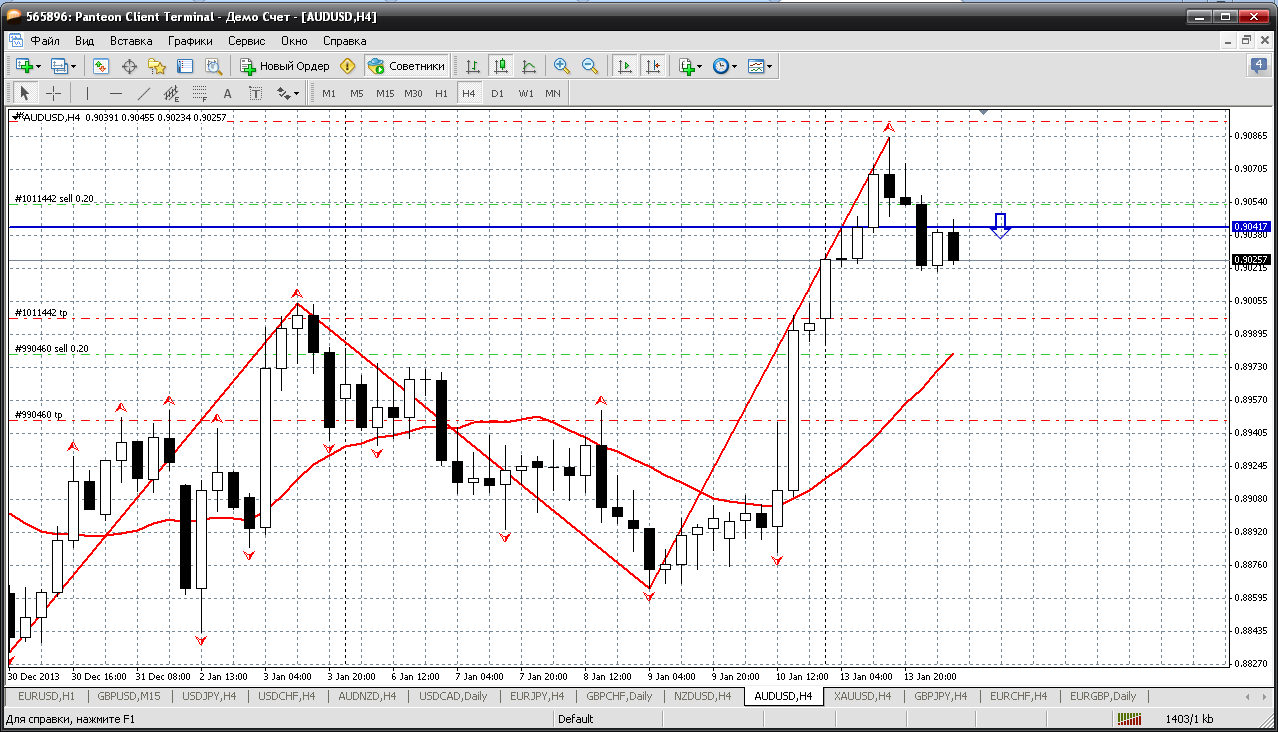1278x732 pixels.
Task: Add an indicator via the Indicators icon
Action: point(686,66)
